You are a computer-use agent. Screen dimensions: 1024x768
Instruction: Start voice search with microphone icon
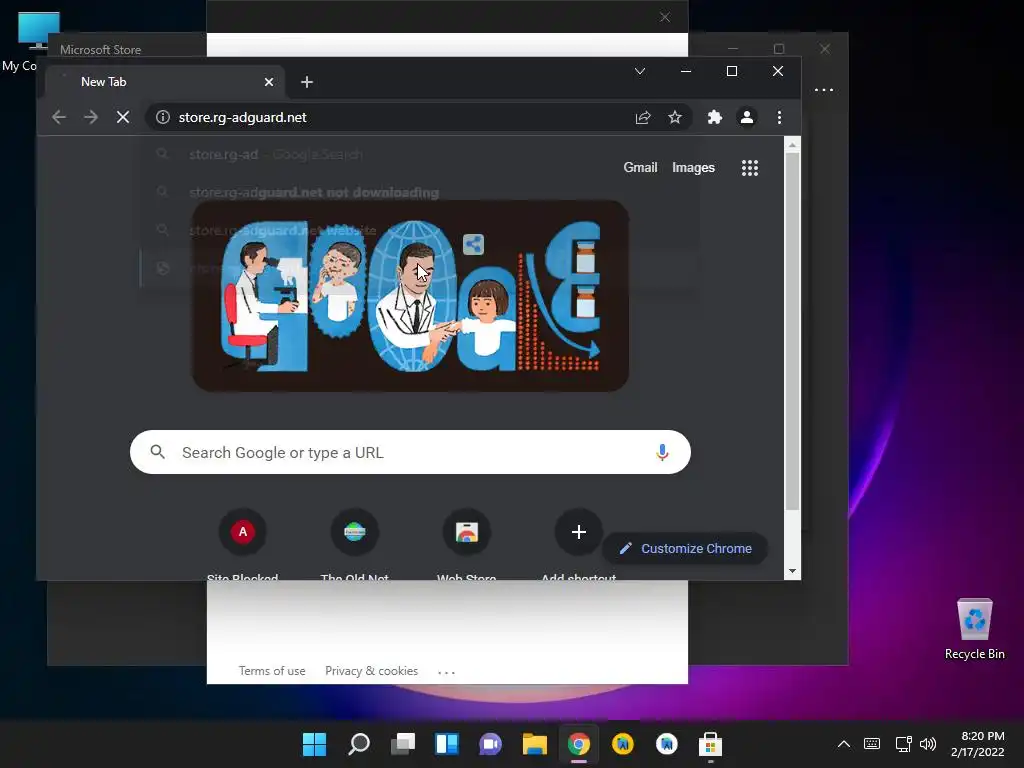click(x=662, y=452)
